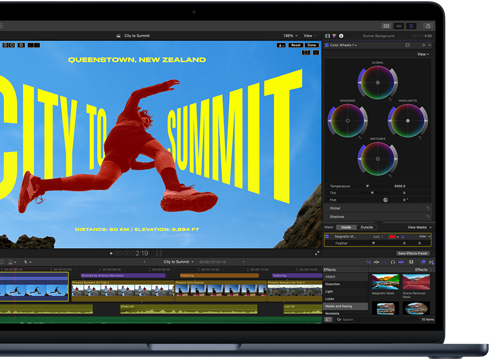Open the viewer zoom percentage dropdown
This screenshot has height=360, width=490.
click(x=290, y=36)
